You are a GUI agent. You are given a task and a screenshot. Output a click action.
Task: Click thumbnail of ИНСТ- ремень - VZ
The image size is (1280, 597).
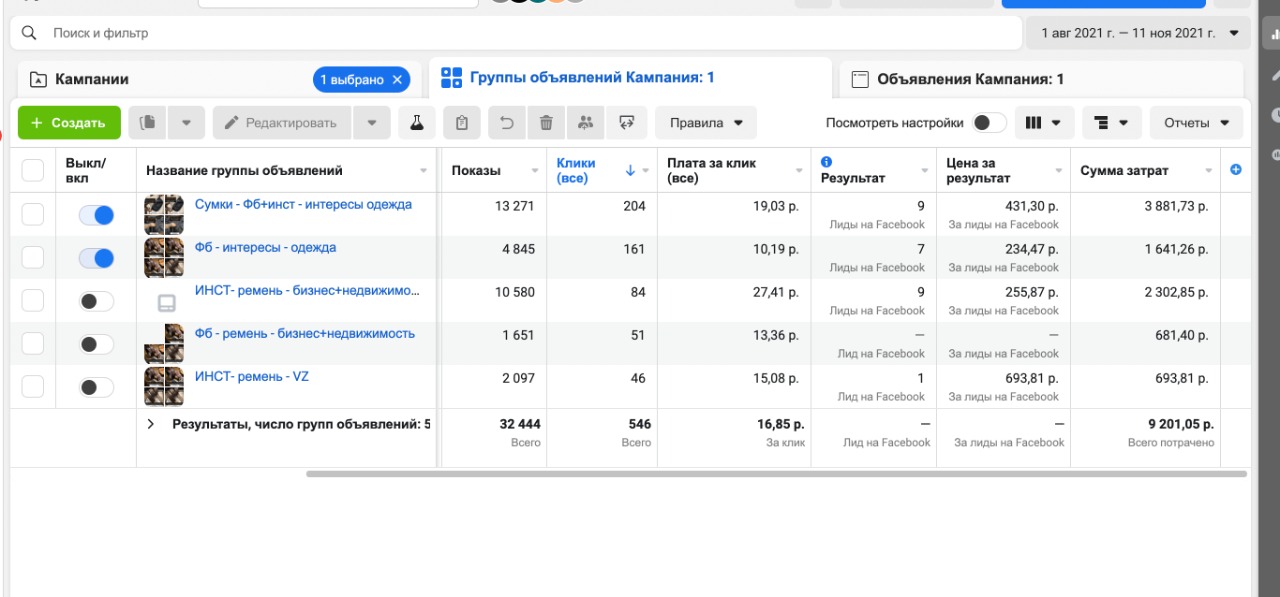coord(163,386)
